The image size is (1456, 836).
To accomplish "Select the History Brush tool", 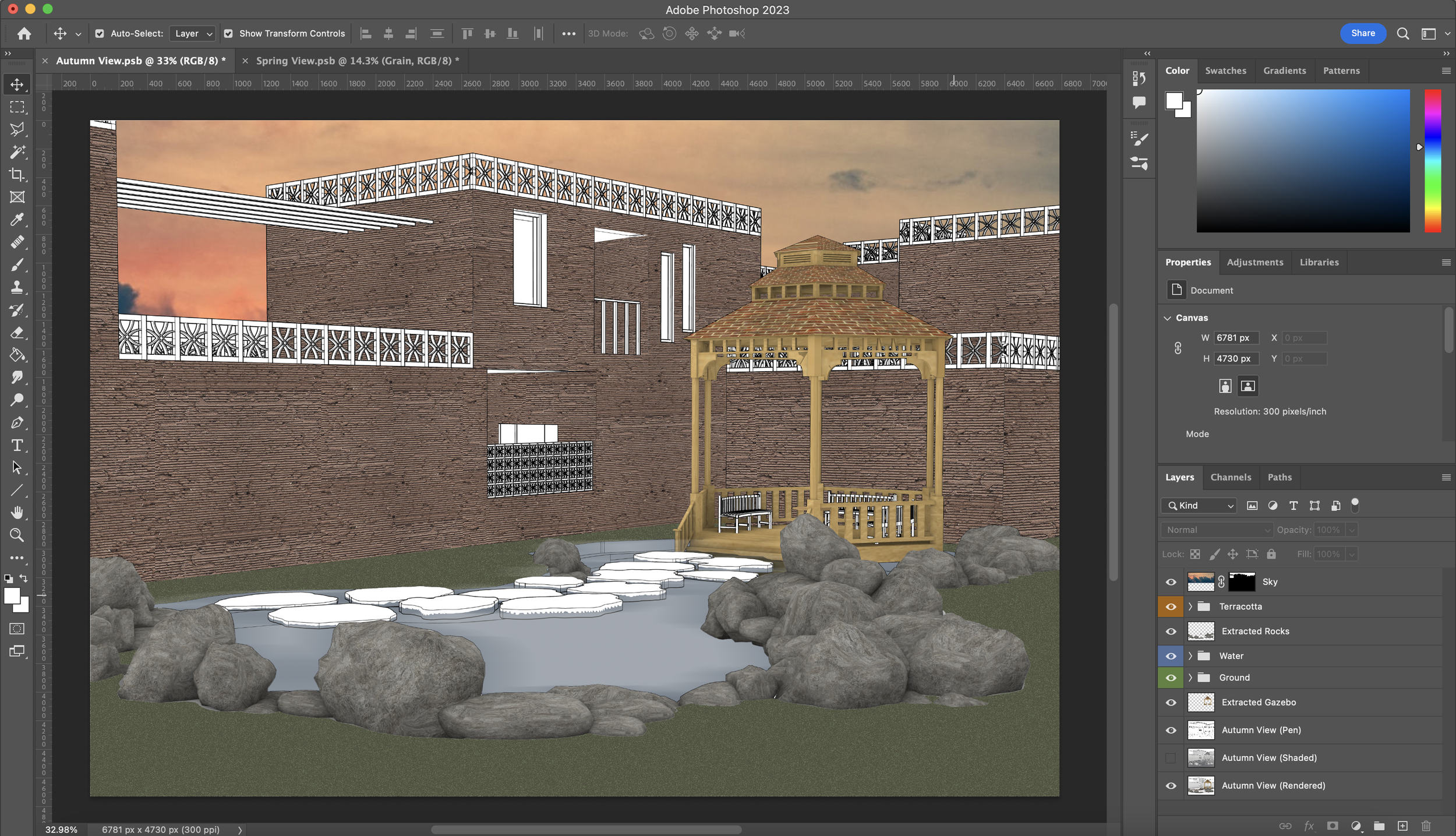I will (x=17, y=310).
